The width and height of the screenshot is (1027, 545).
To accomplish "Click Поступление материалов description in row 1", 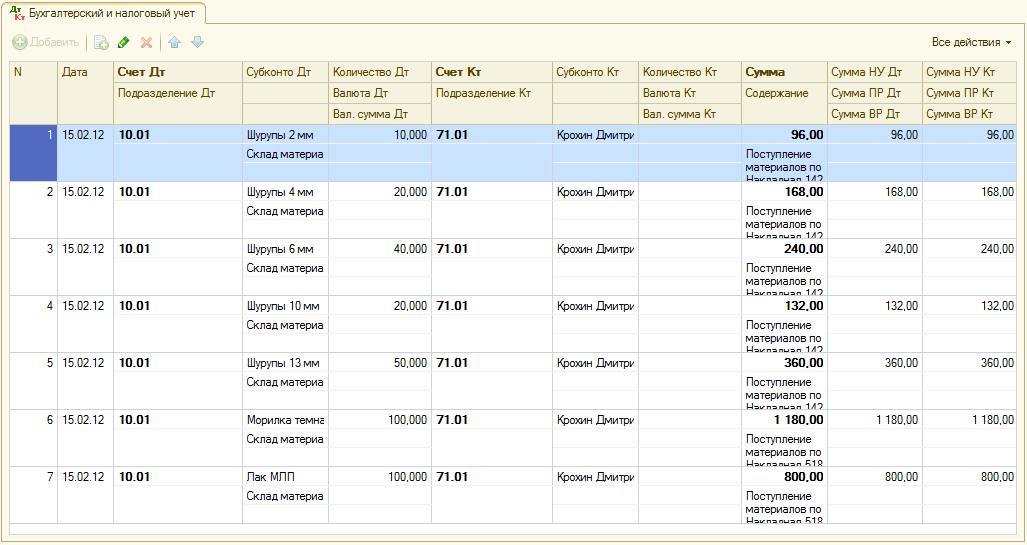I will [784, 164].
